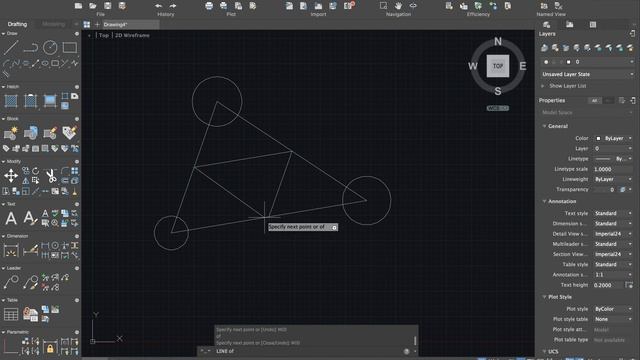Toggle Block panel pin button
640x360 pixels.
(77, 119)
